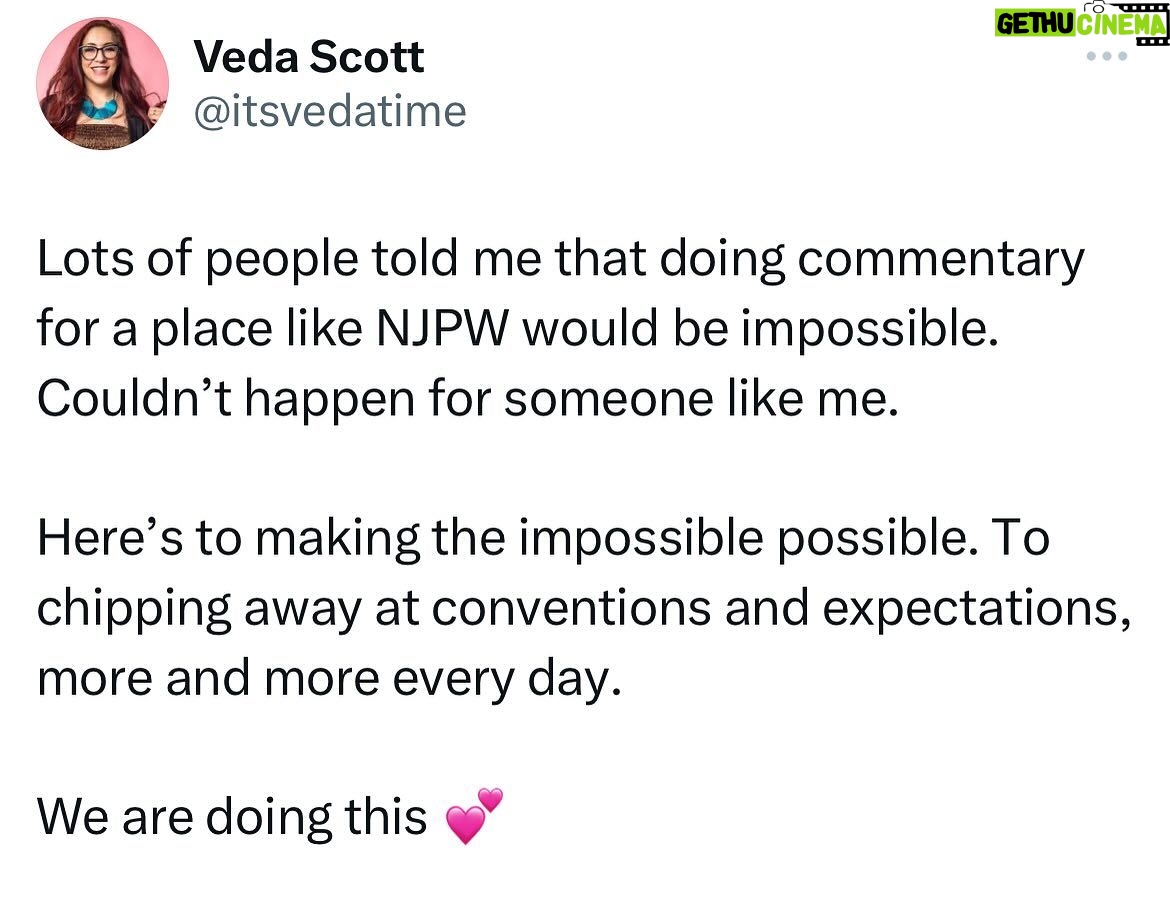This screenshot has width=1170, height=909.
Task: Click the GETHU green watermark text
Action: (x=1036, y=24)
